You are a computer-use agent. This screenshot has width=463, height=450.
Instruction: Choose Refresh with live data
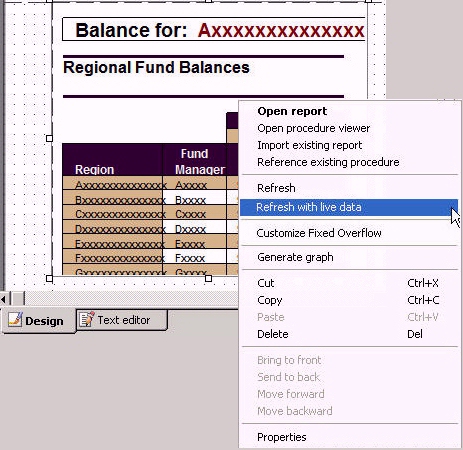[349, 207]
